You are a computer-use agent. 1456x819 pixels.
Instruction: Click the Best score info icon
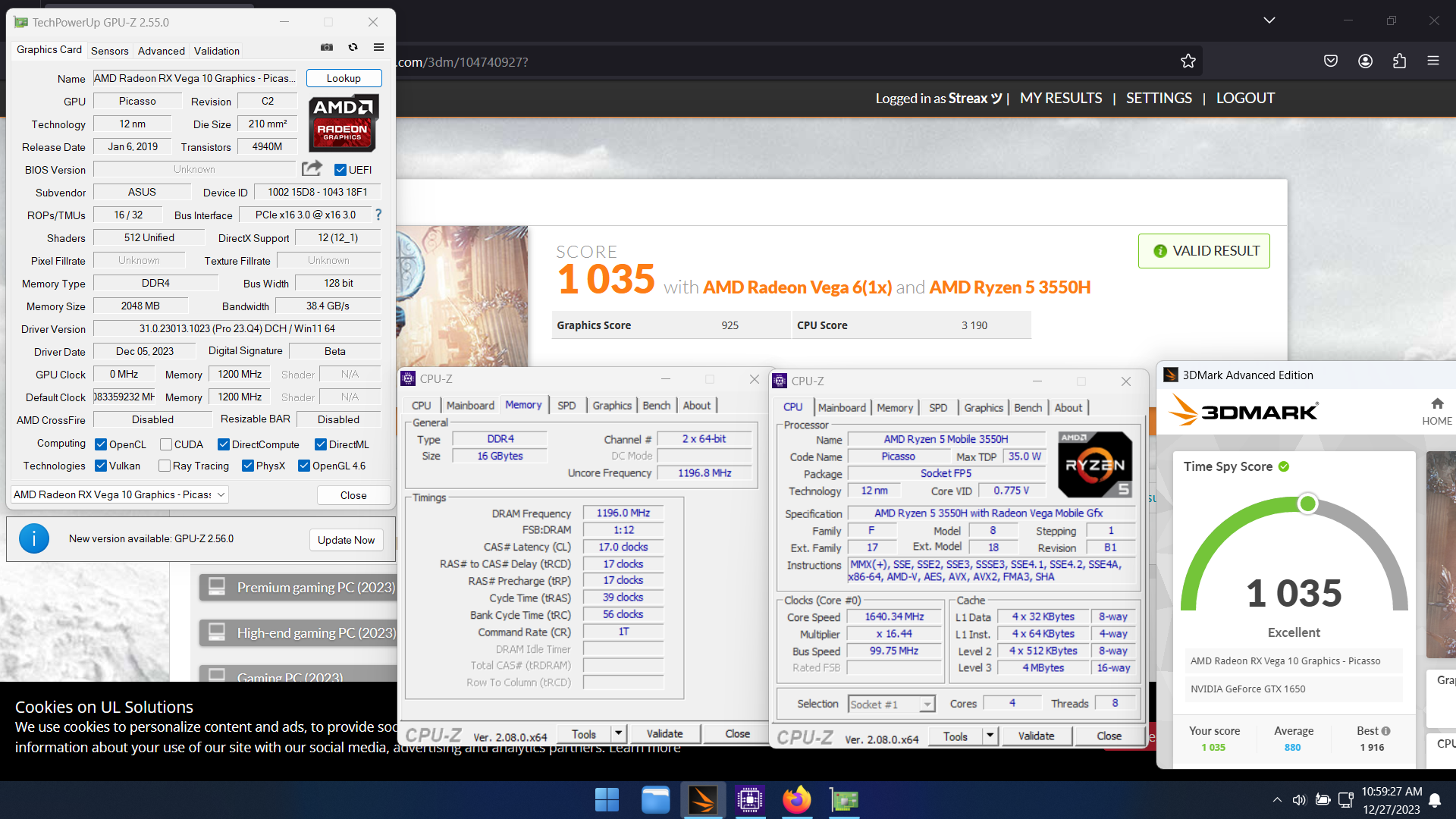[1386, 731]
